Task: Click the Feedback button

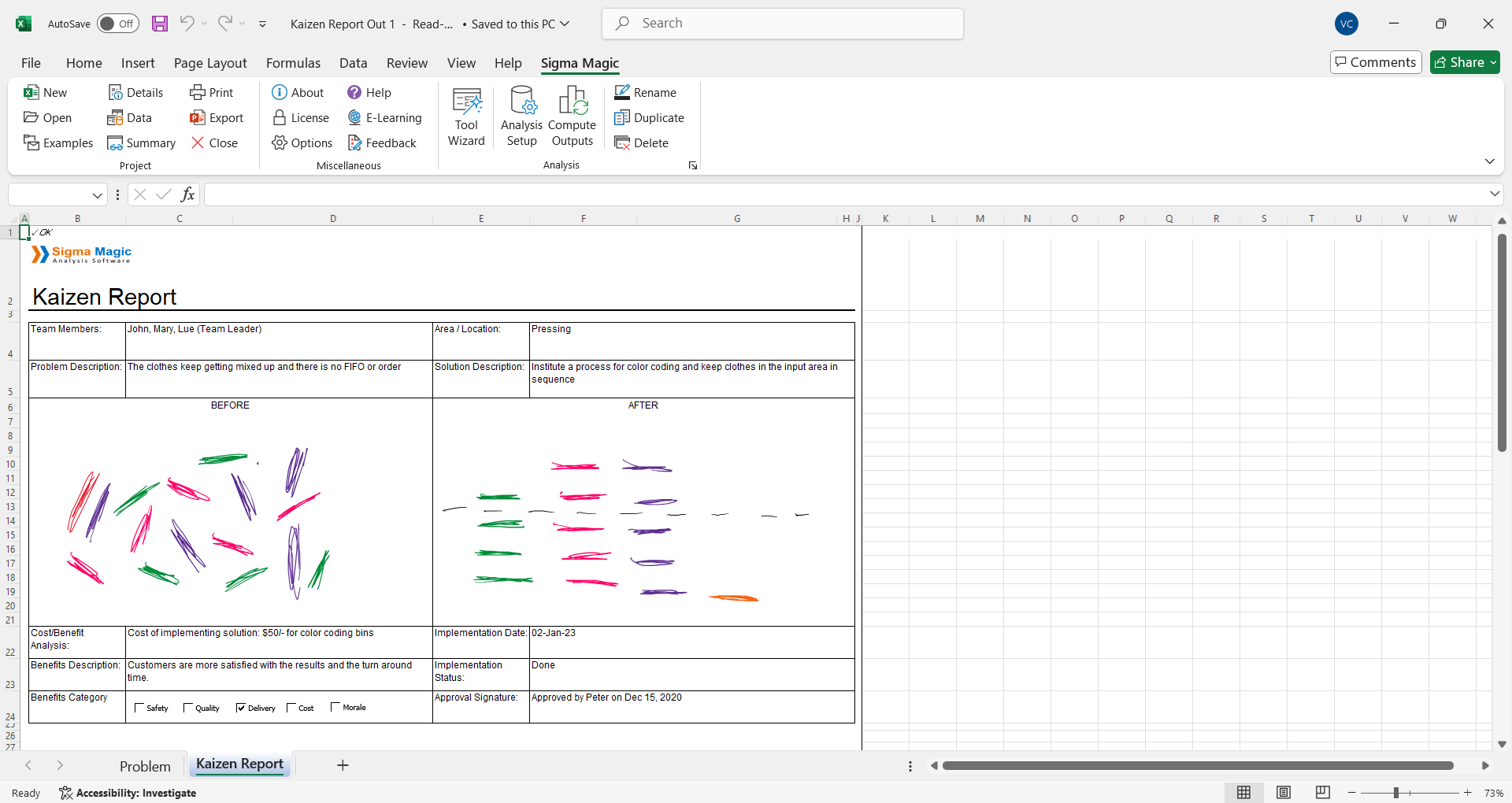Action: tap(383, 143)
